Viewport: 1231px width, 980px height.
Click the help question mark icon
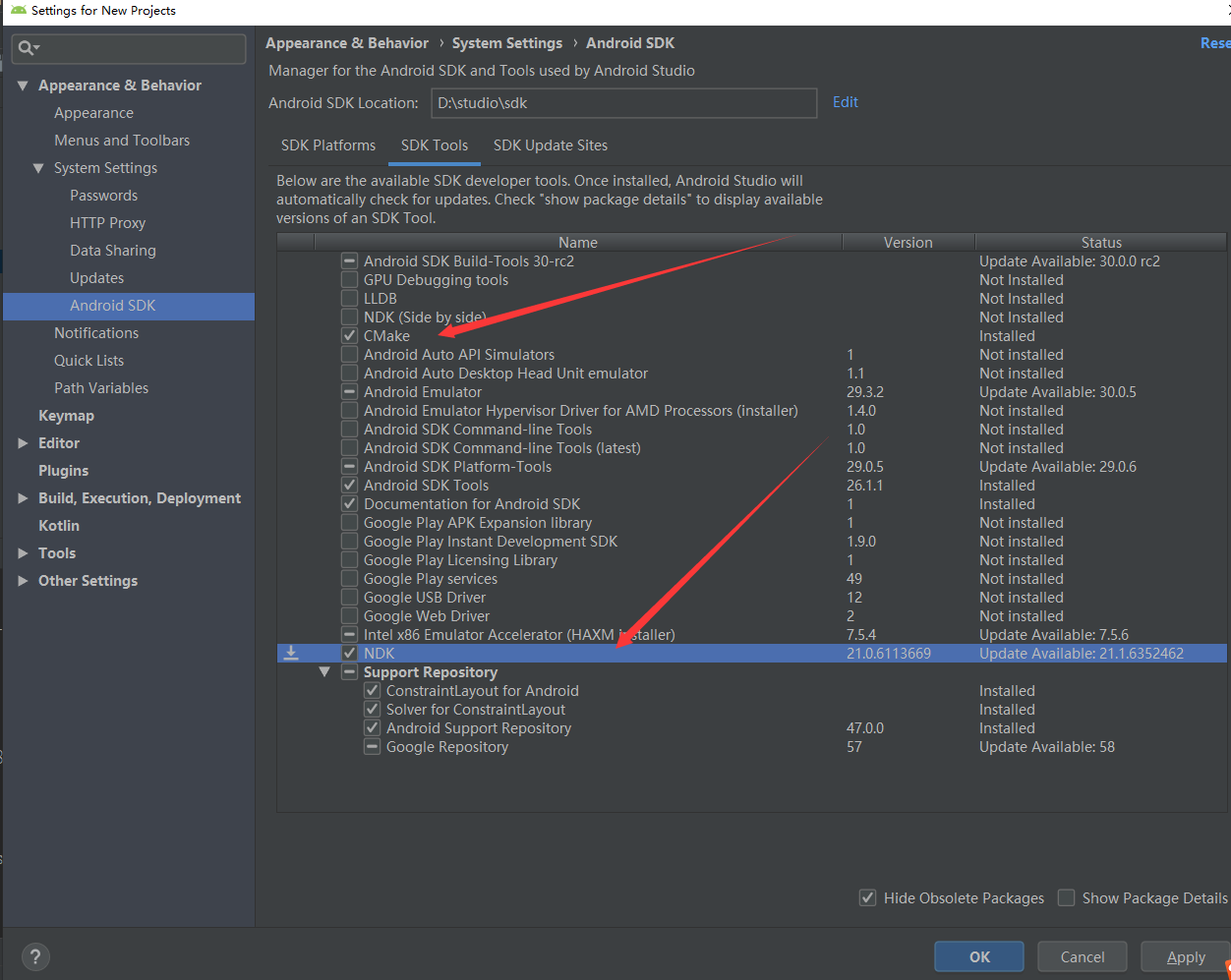pyautogui.click(x=35, y=956)
